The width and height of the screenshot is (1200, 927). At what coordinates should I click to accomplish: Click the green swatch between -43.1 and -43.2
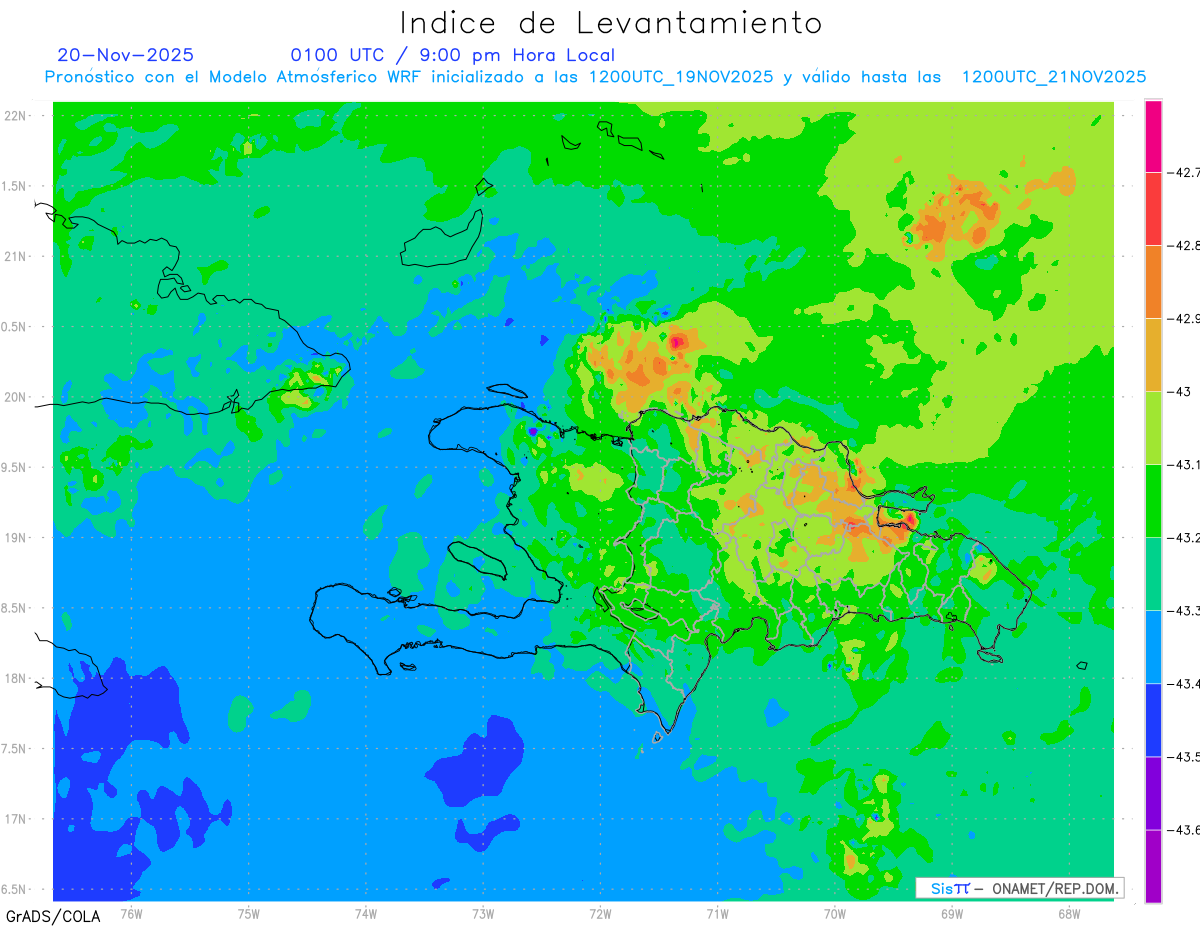(x=1153, y=500)
